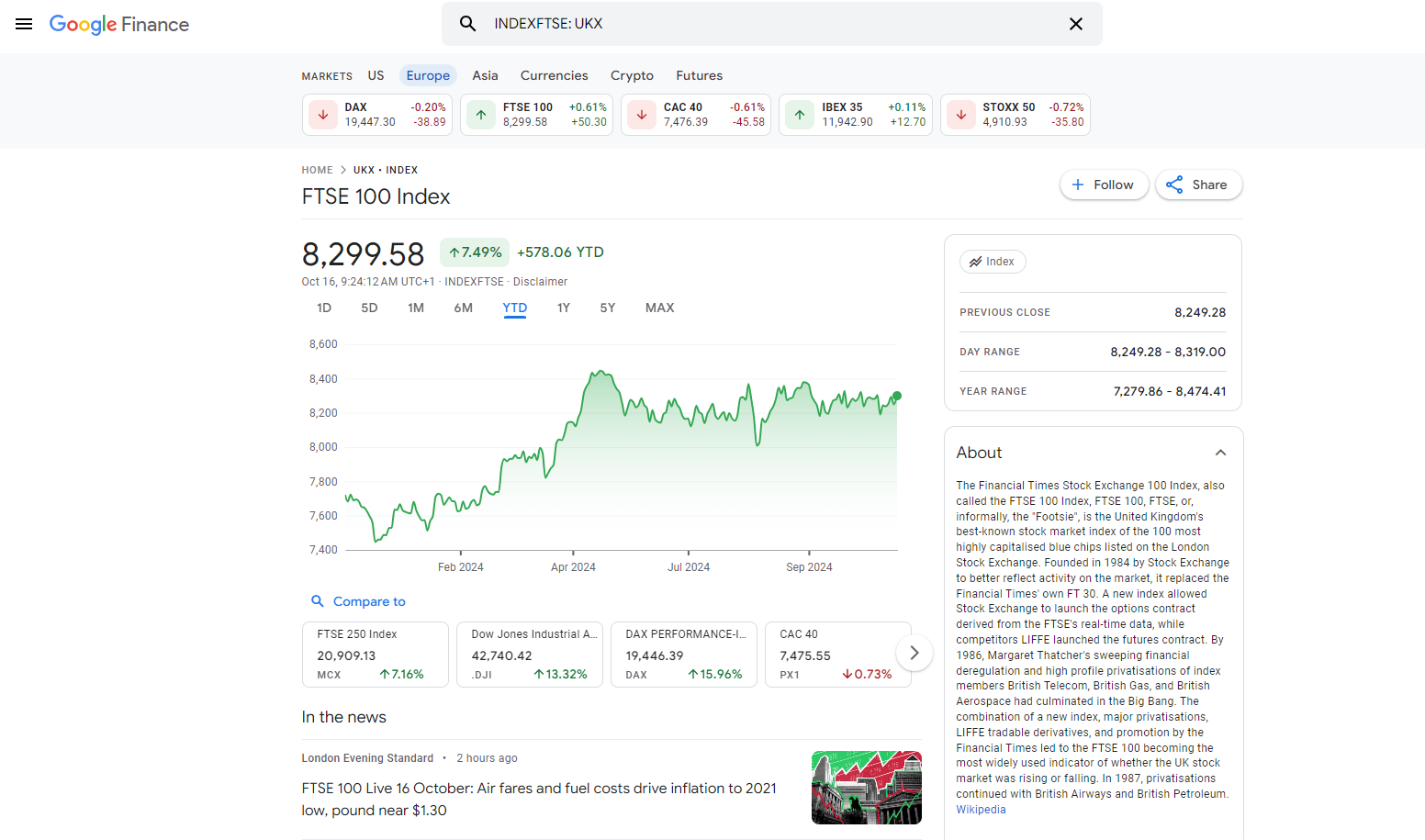Open the Wikipedia source link

981,810
